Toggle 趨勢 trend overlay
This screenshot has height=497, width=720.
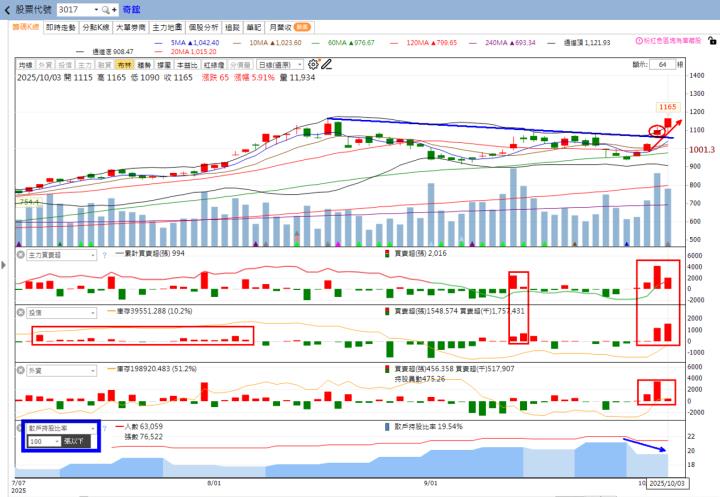click(x=144, y=65)
